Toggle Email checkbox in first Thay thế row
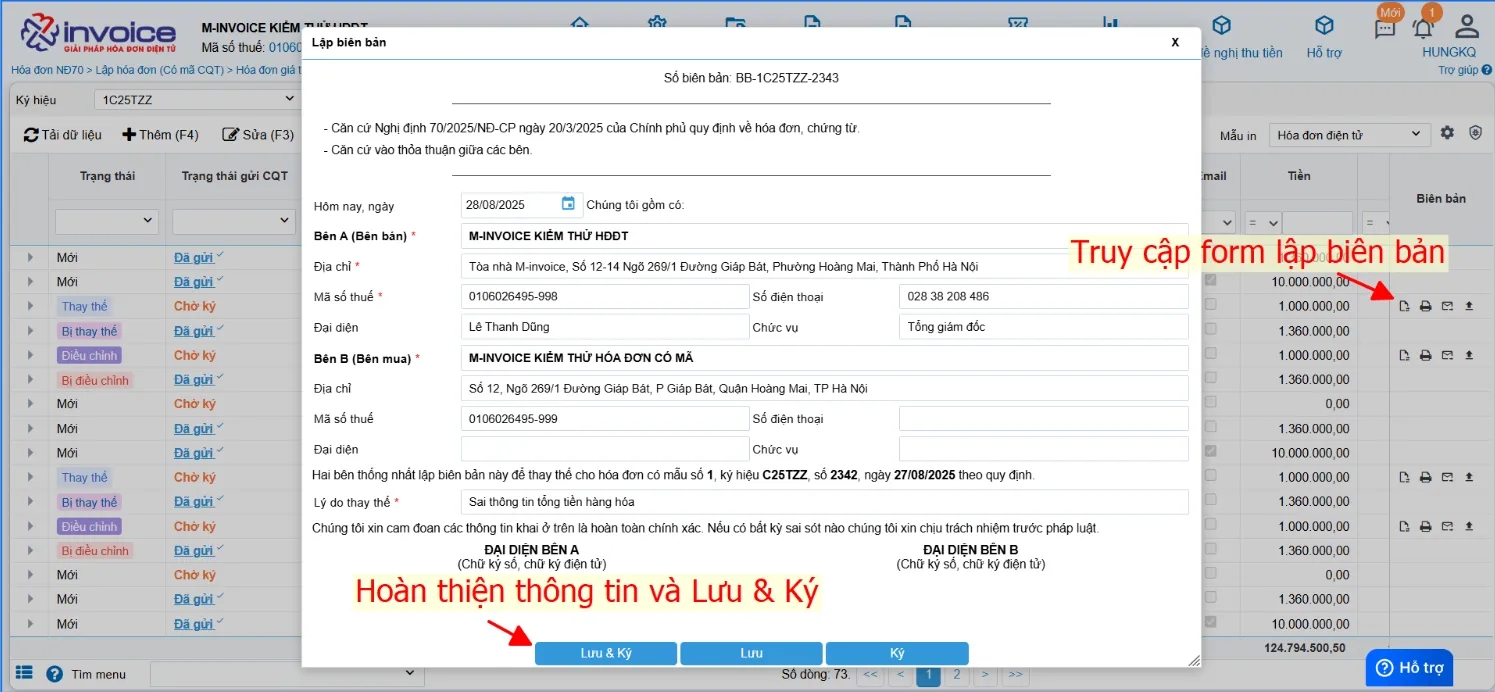 pyautogui.click(x=1212, y=304)
